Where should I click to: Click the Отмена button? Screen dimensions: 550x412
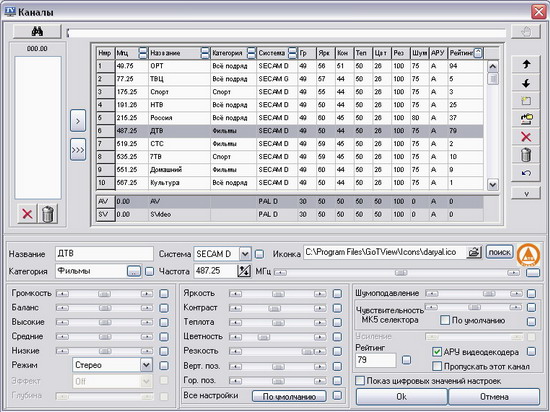[x=494, y=397]
